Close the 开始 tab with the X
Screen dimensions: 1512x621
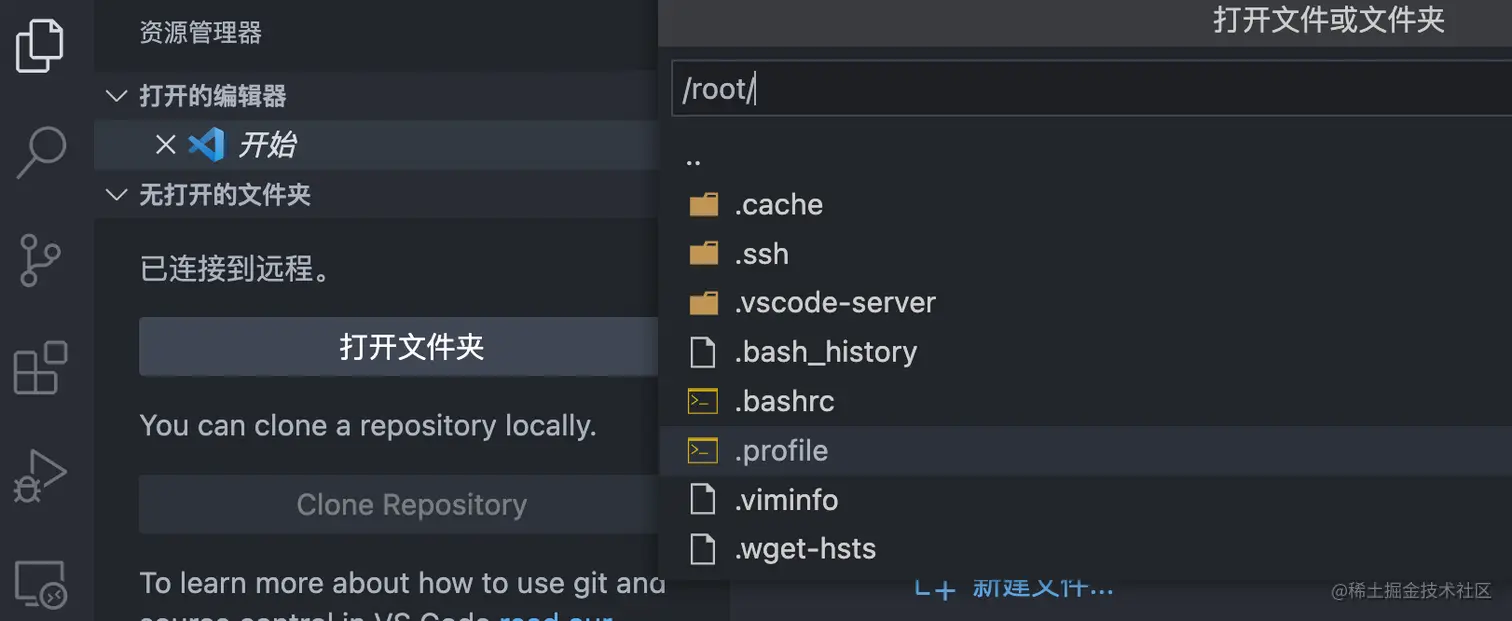click(x=165, y=145)
